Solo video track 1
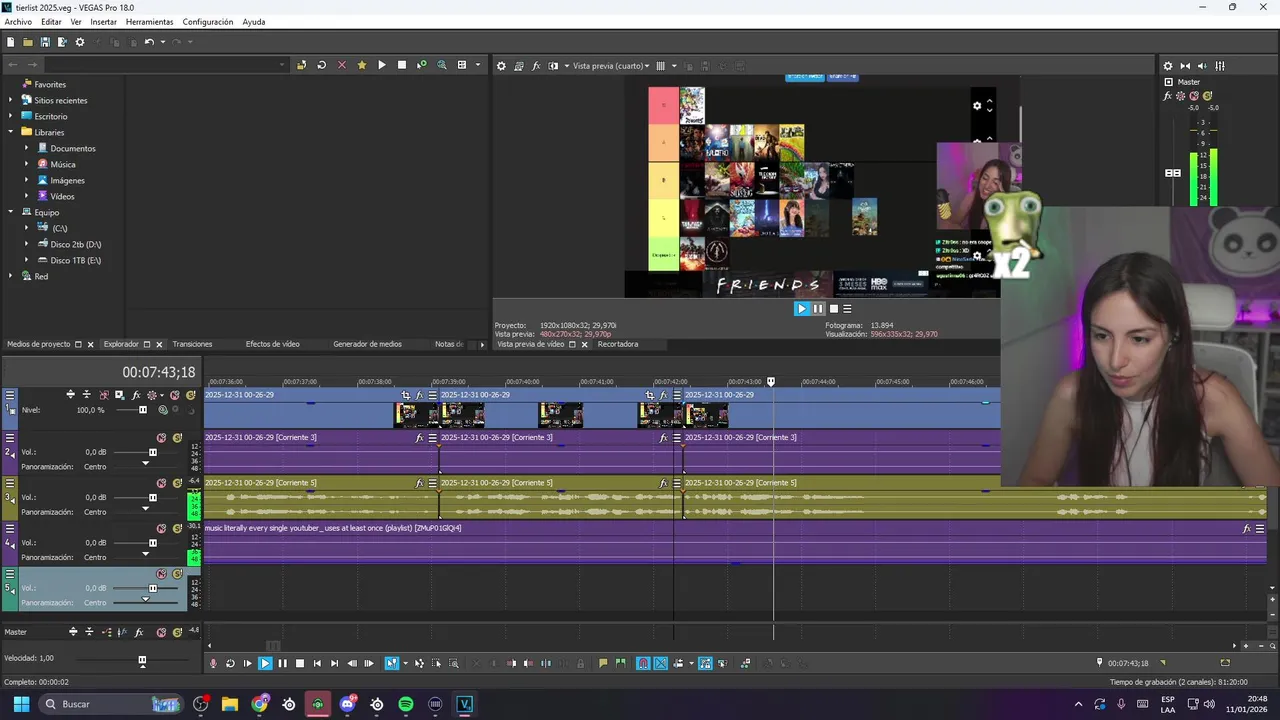Image resolution: width=1280 pixels, height=720 pixels. 190,395
